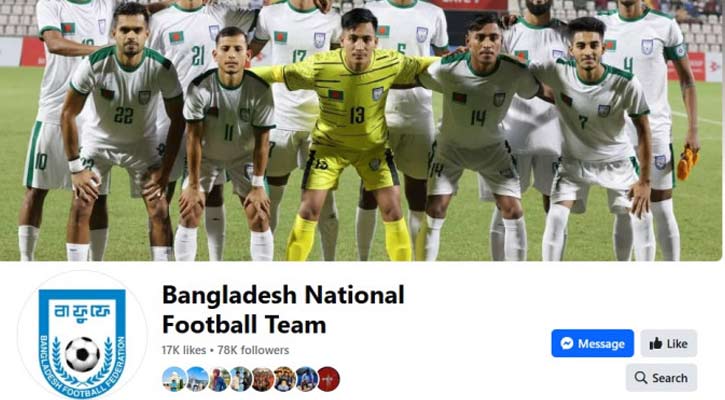Open the seventh follower avatar in blue
This screenshot has width=725, height=400.
point(307,379)
